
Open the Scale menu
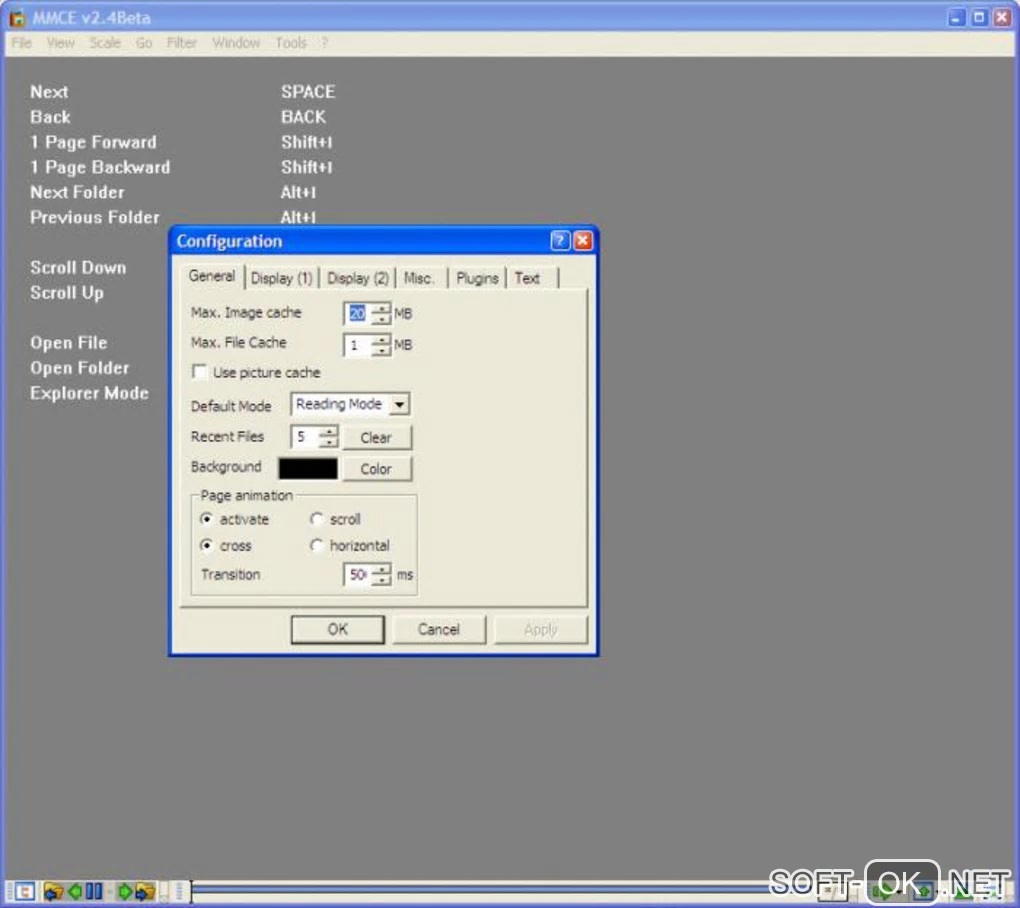[x=105, y=43]
